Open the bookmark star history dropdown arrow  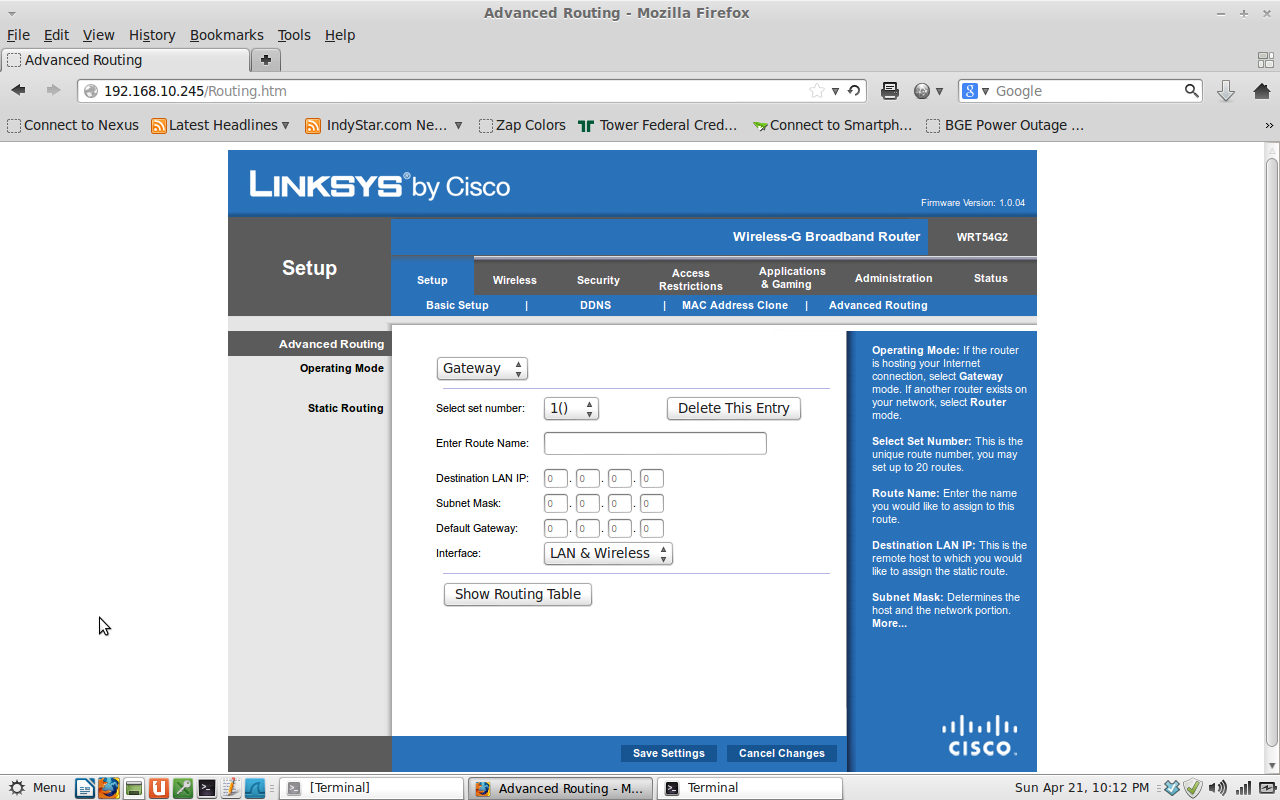[835, 91]
